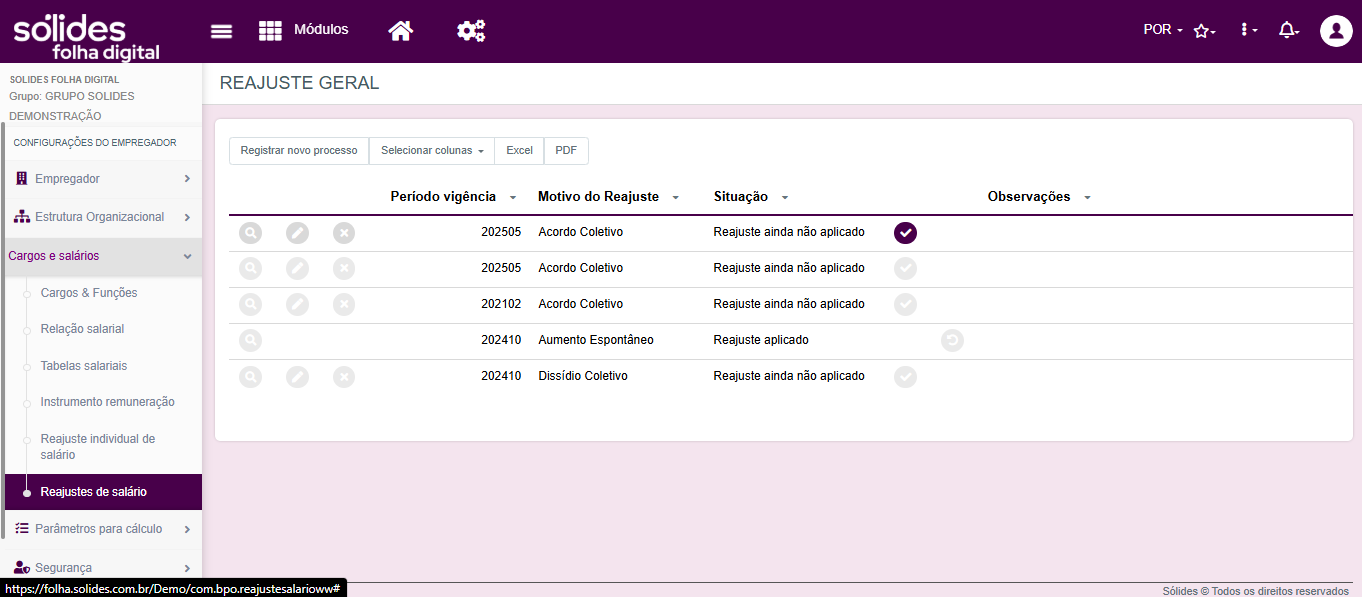Go to the home page icon
Screen dimensions: 1362x597
[x=400, y=31]
